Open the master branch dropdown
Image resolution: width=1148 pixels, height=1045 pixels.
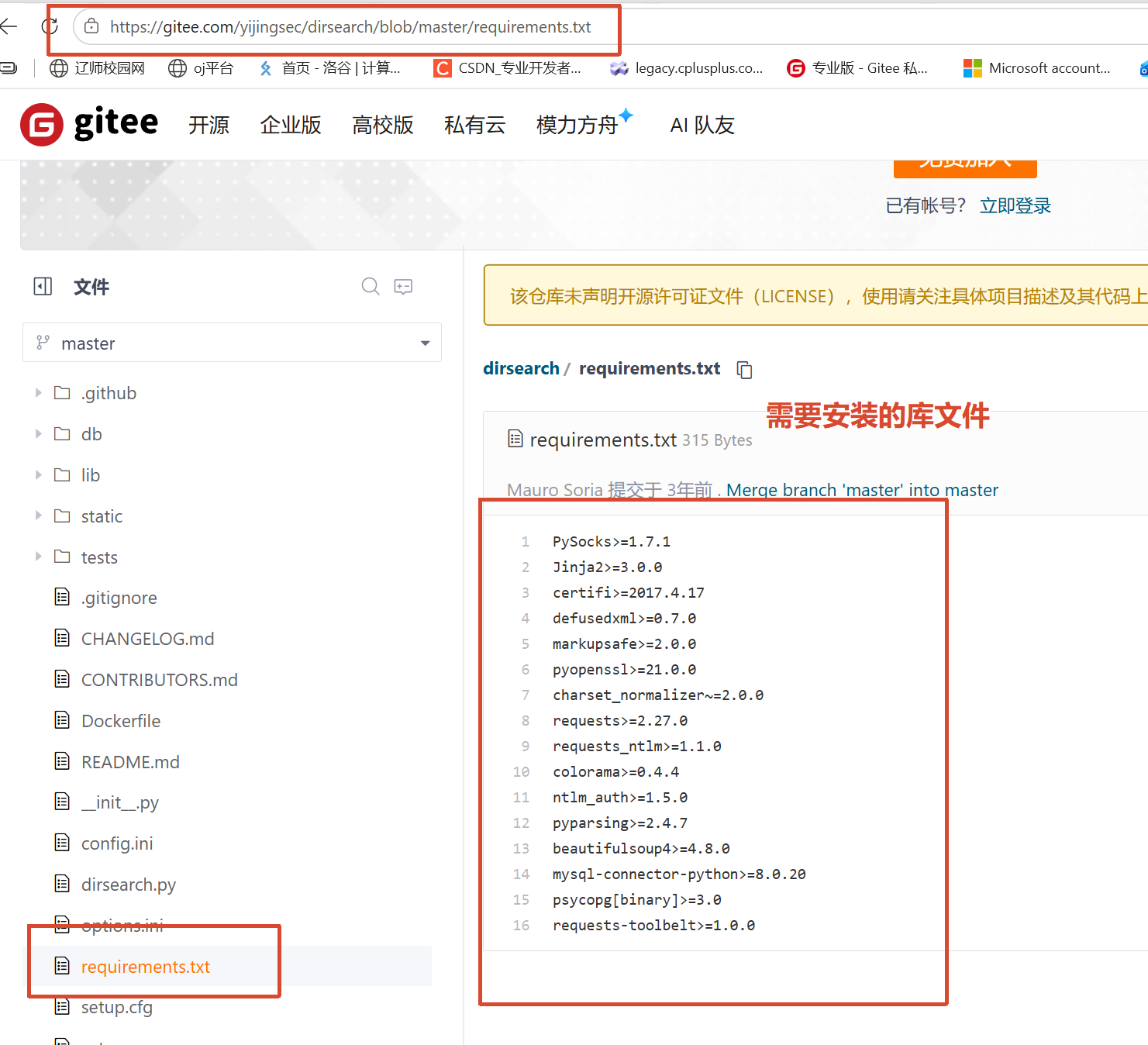pyautogui.click(x=232, y=343)
